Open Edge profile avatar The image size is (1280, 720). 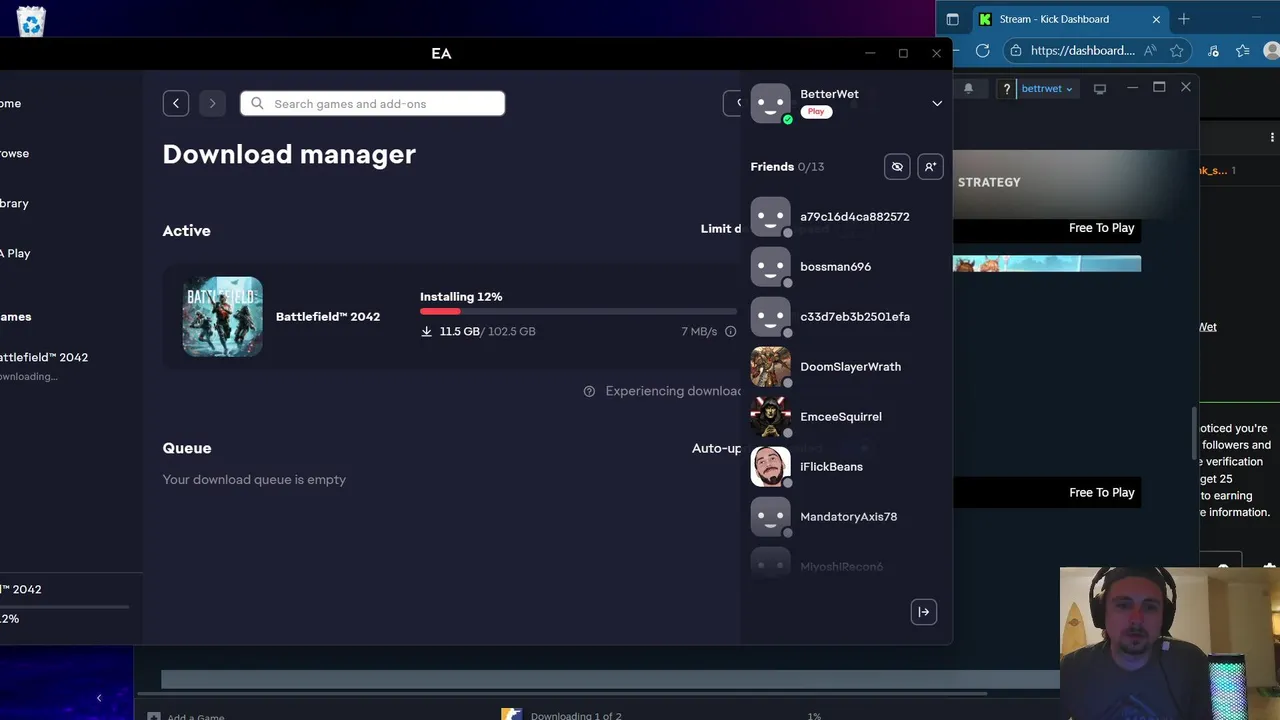pos(1272,50)
